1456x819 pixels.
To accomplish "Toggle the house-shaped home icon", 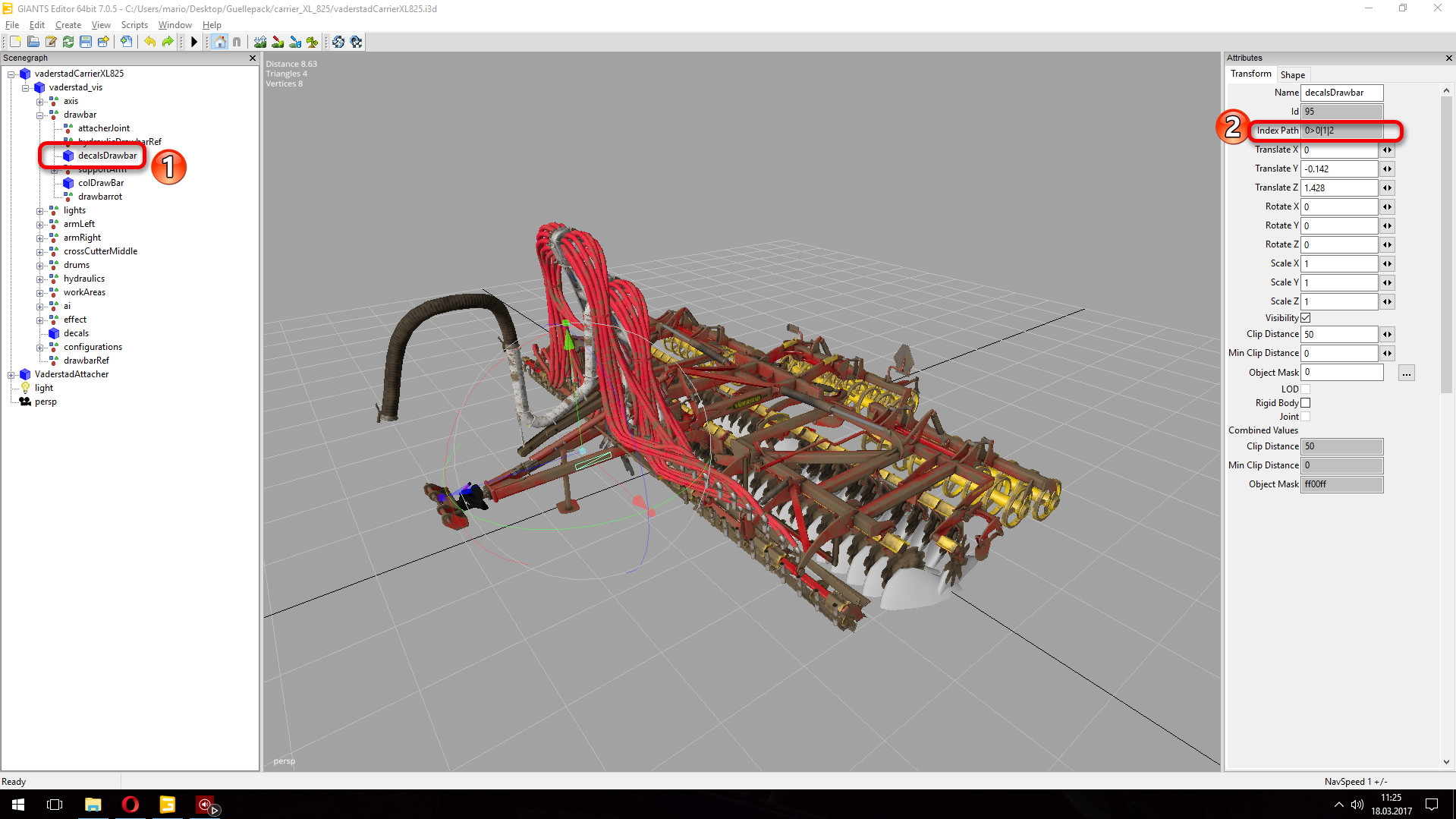I will coord(219,42).
